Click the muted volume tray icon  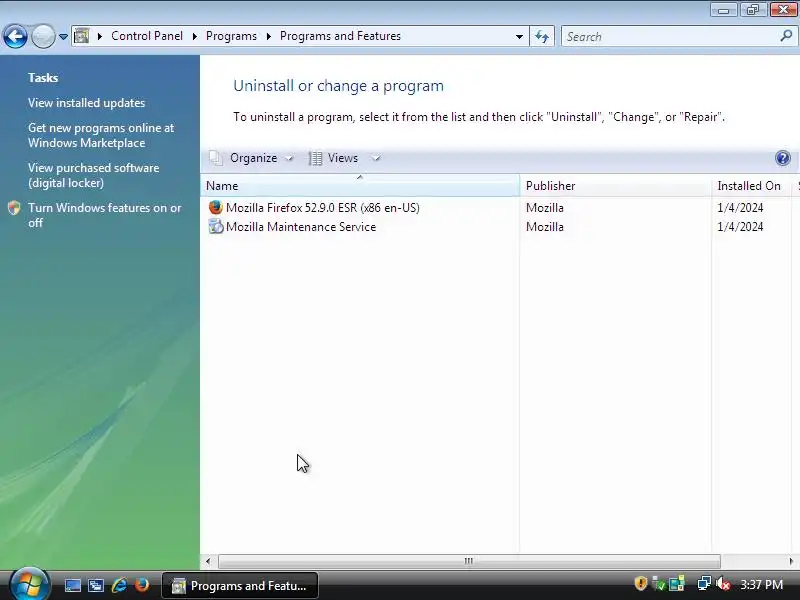[x=722, y=584]
